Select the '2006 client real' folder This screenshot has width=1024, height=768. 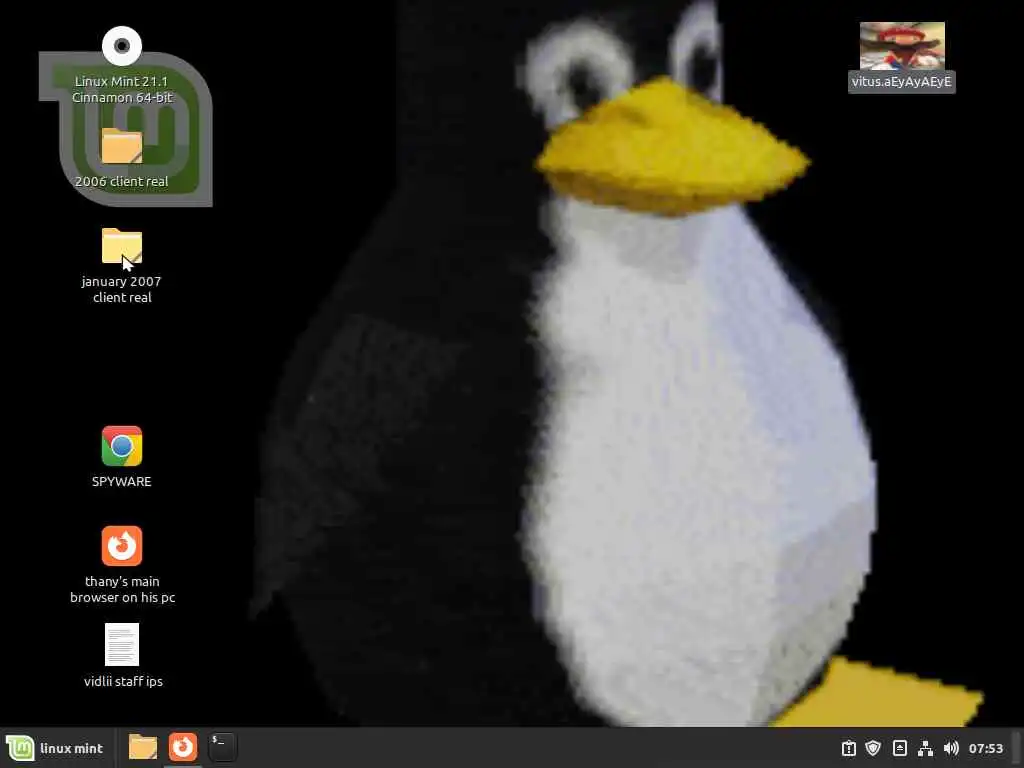click(x=121, y=146)
